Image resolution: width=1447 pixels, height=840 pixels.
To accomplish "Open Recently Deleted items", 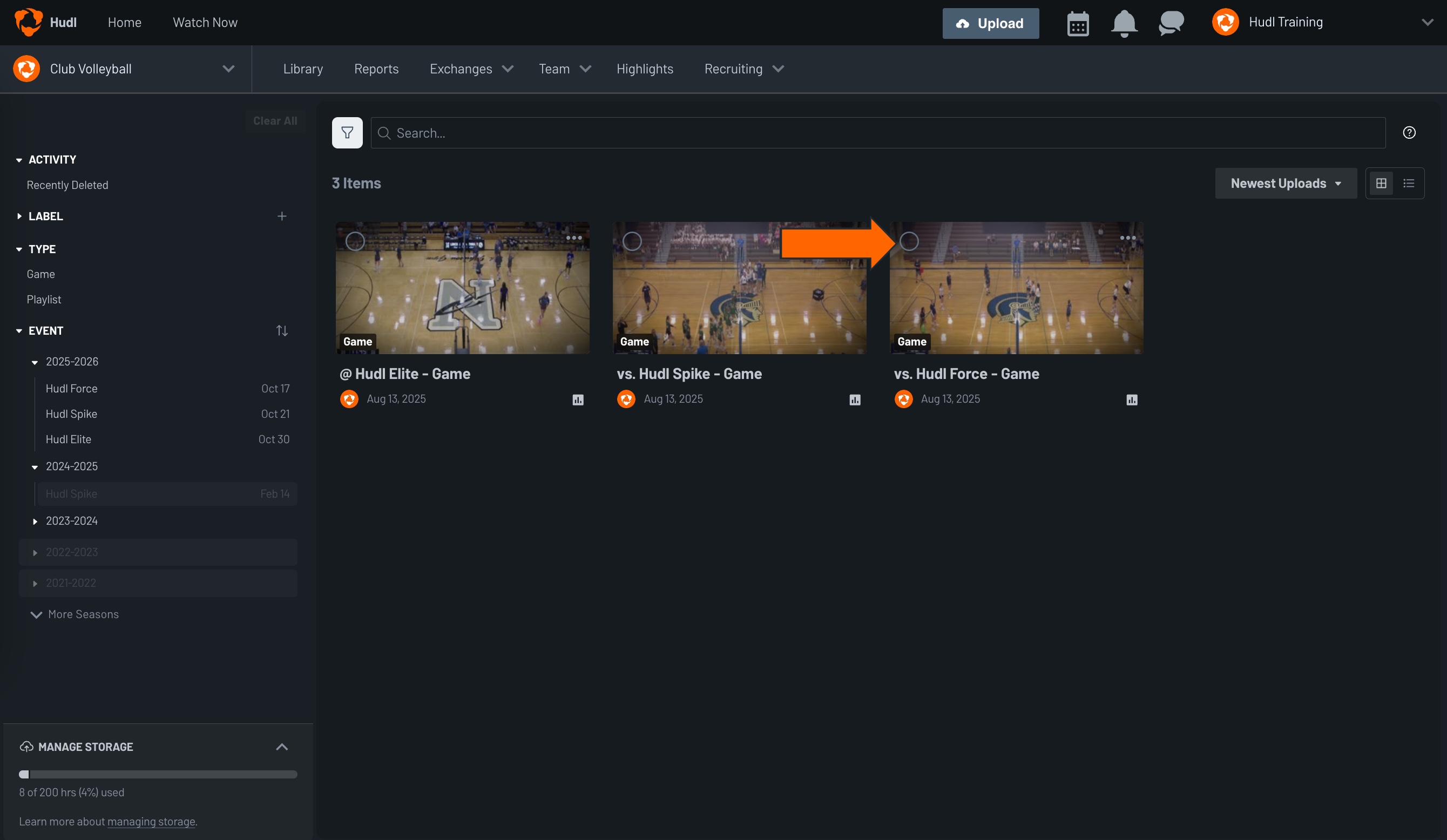I will [x=67, y=185].
